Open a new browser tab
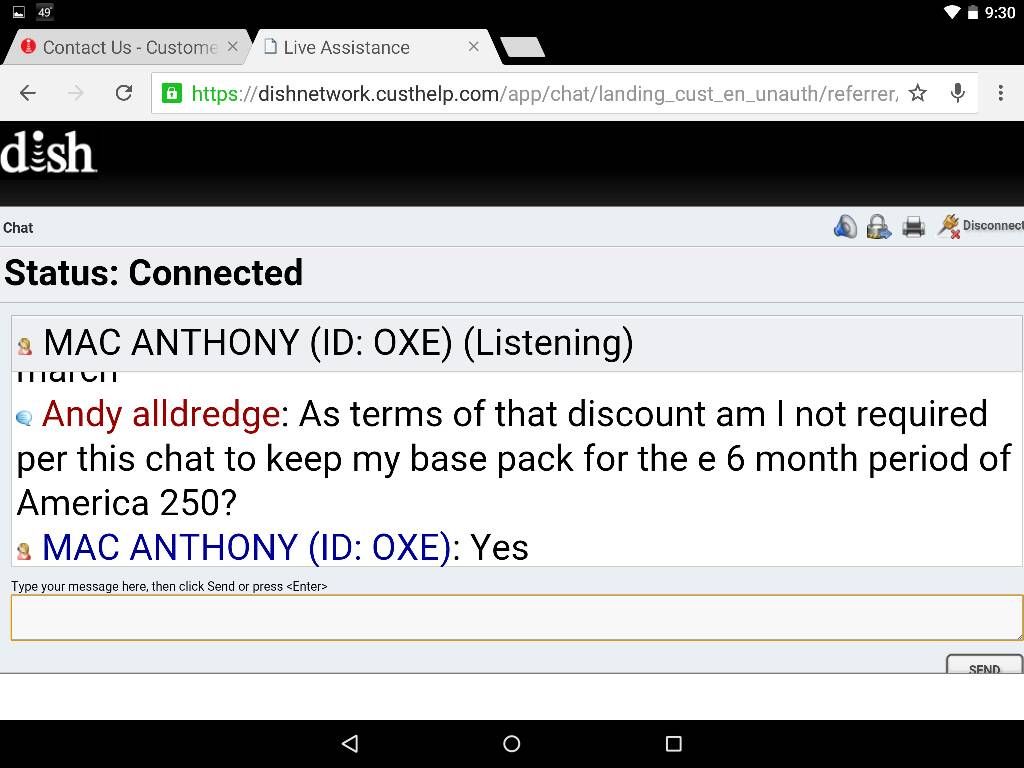The width and height of the screenshot is (1024, 768). click(522, 47)
